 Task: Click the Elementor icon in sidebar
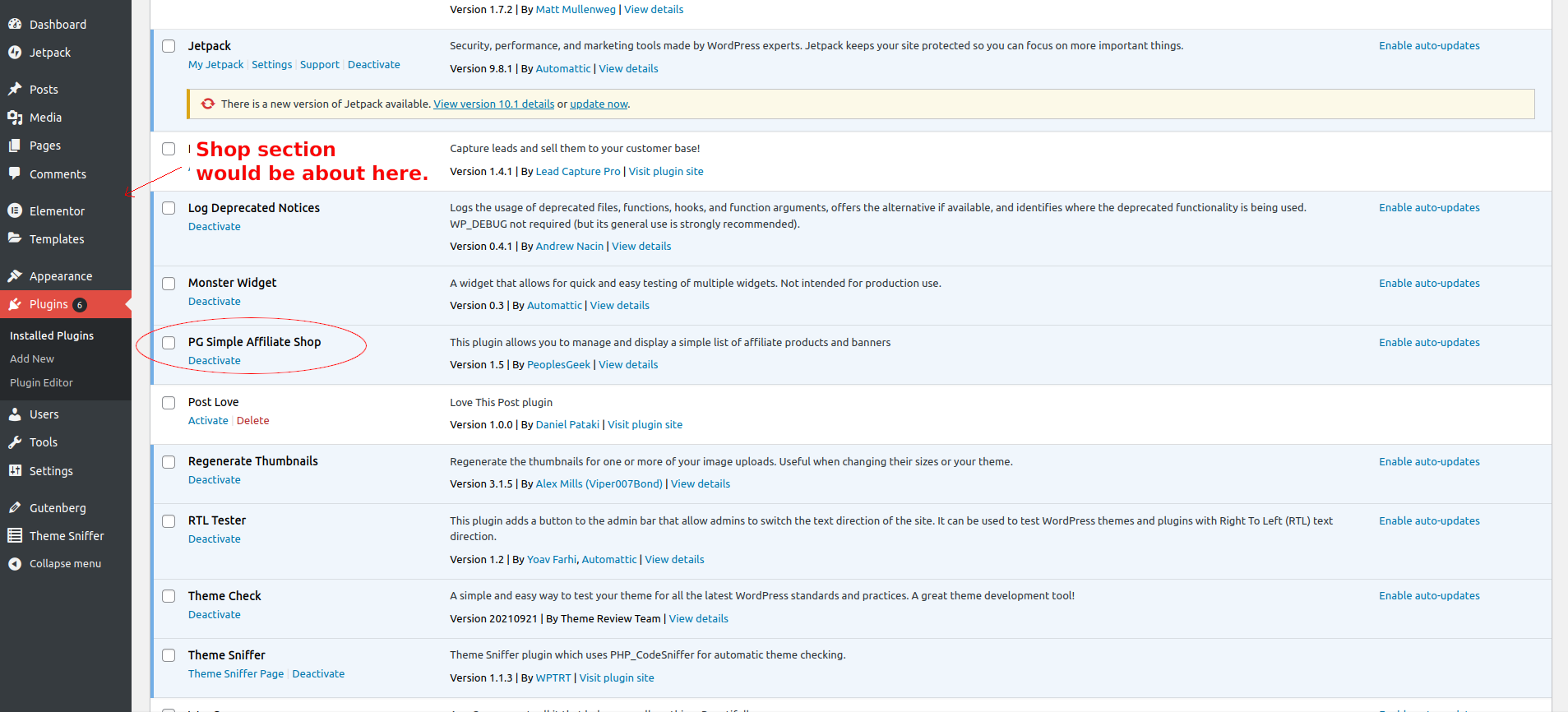[15, 211]
